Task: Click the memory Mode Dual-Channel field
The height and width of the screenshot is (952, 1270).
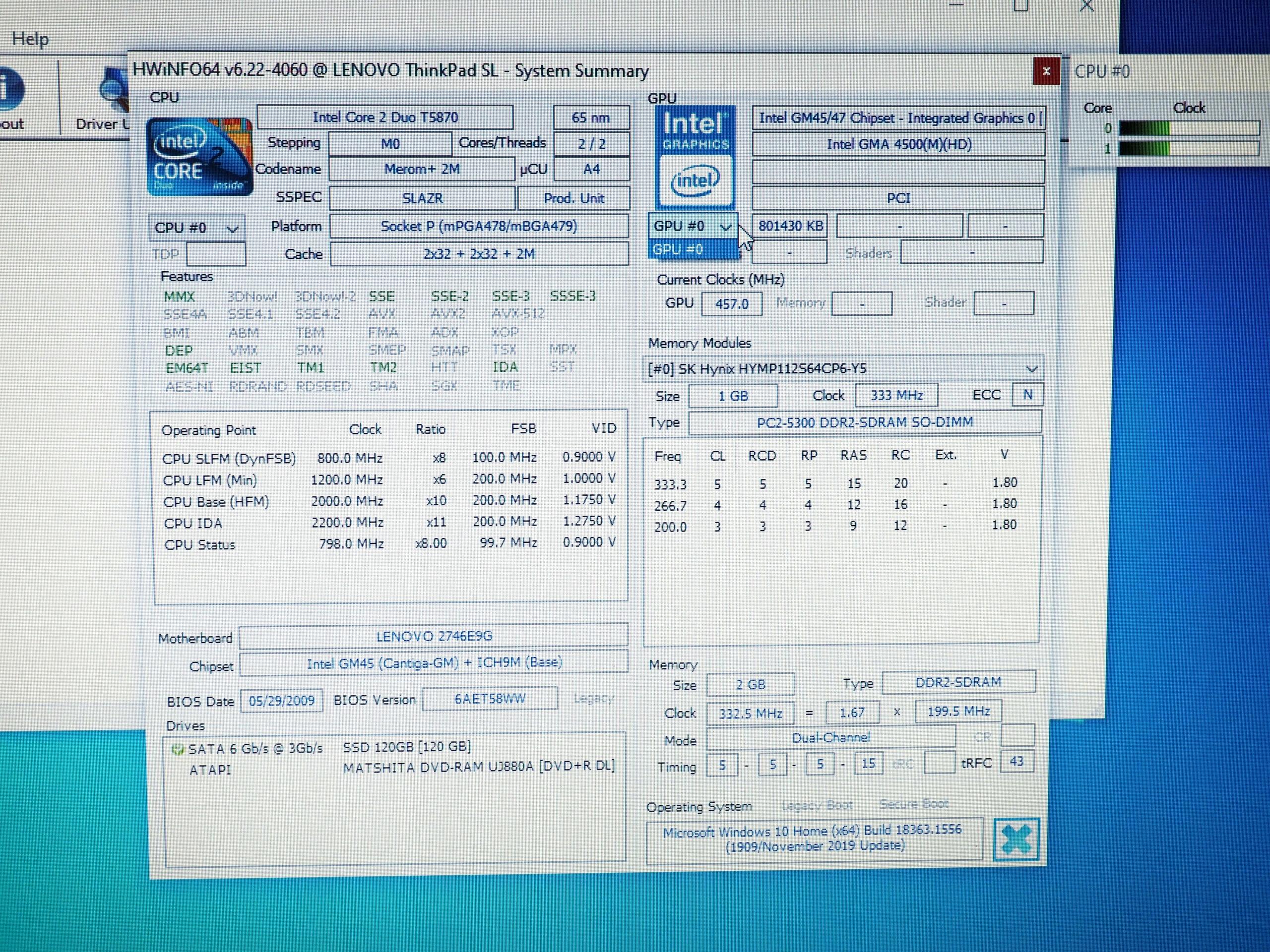Action: [x=831, y=738]
